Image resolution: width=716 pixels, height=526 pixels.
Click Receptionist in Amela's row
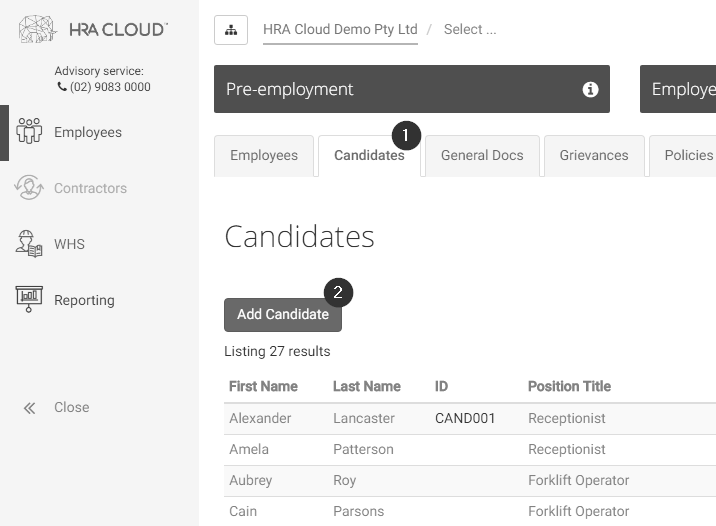(x=567, y=449)
